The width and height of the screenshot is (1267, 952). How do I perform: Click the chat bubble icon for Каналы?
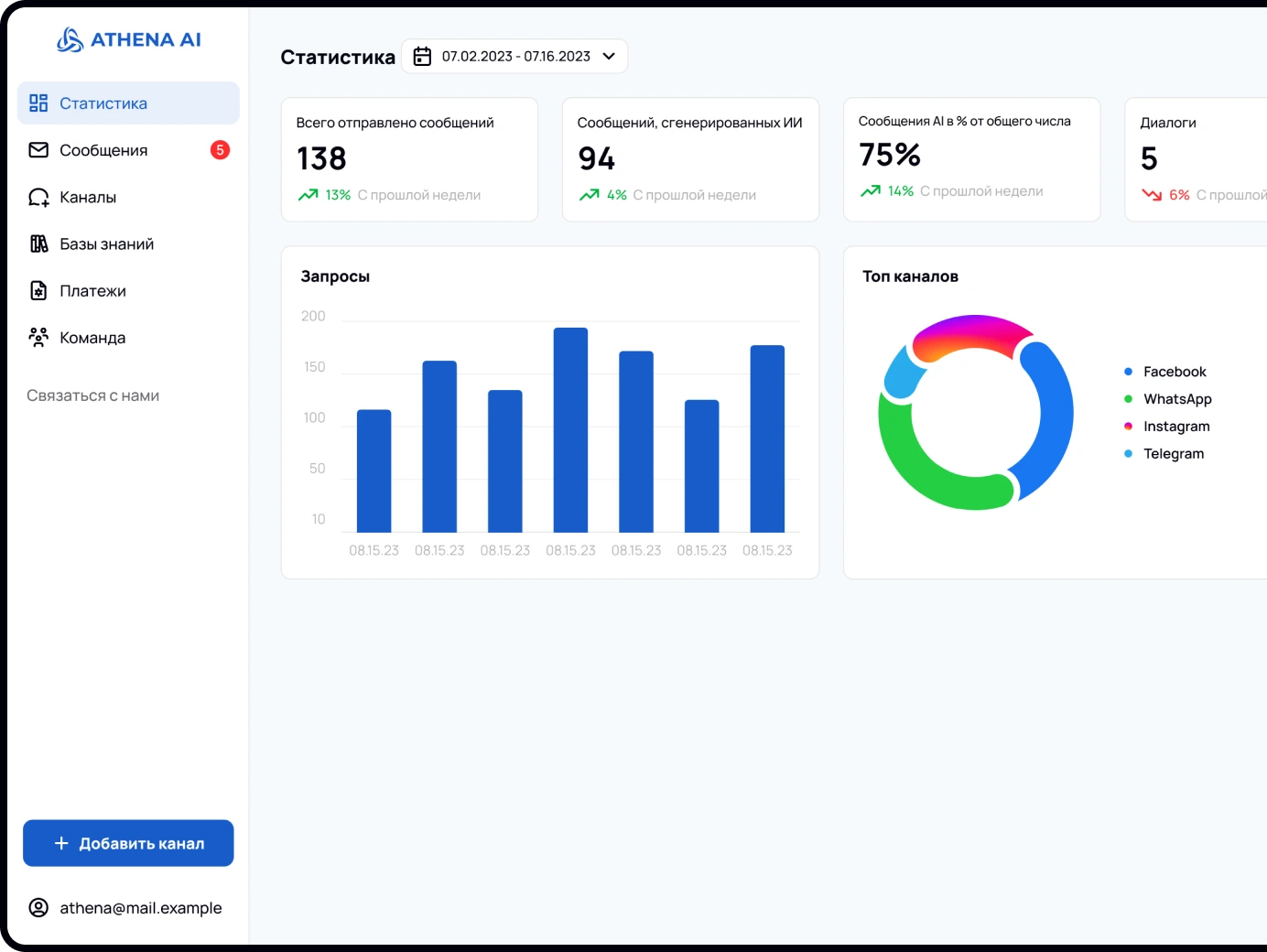(38, 198)
